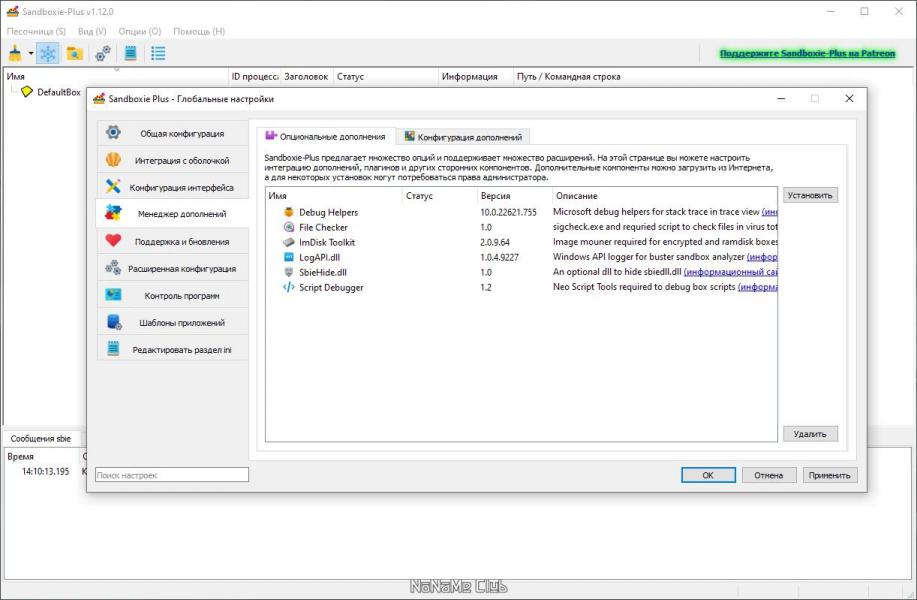The width and height of the screenshot is (917, 600).
Task: Select the ImDisk Toolkit addon row
Action: coord(520,242)
